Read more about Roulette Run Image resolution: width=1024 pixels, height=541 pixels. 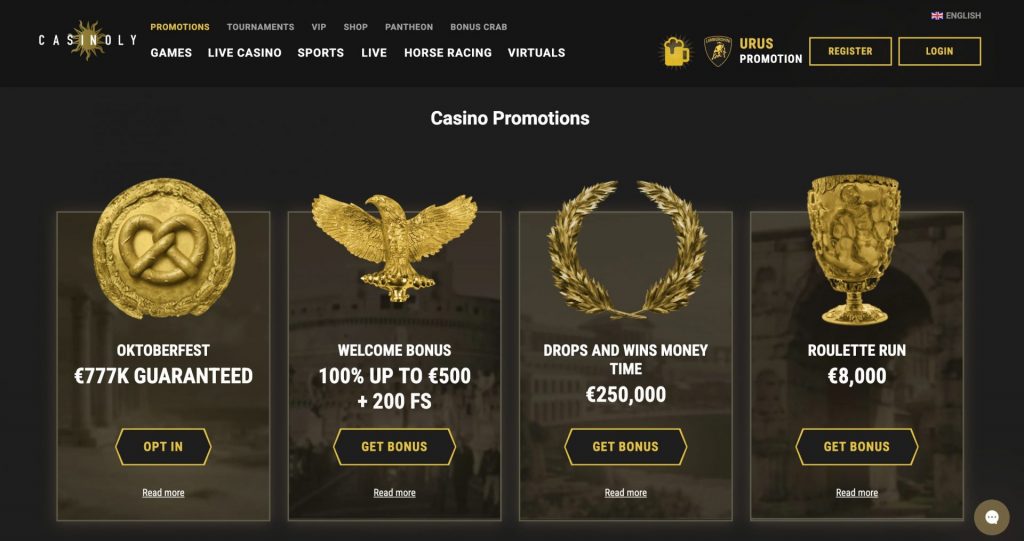[x=857, y=493]
